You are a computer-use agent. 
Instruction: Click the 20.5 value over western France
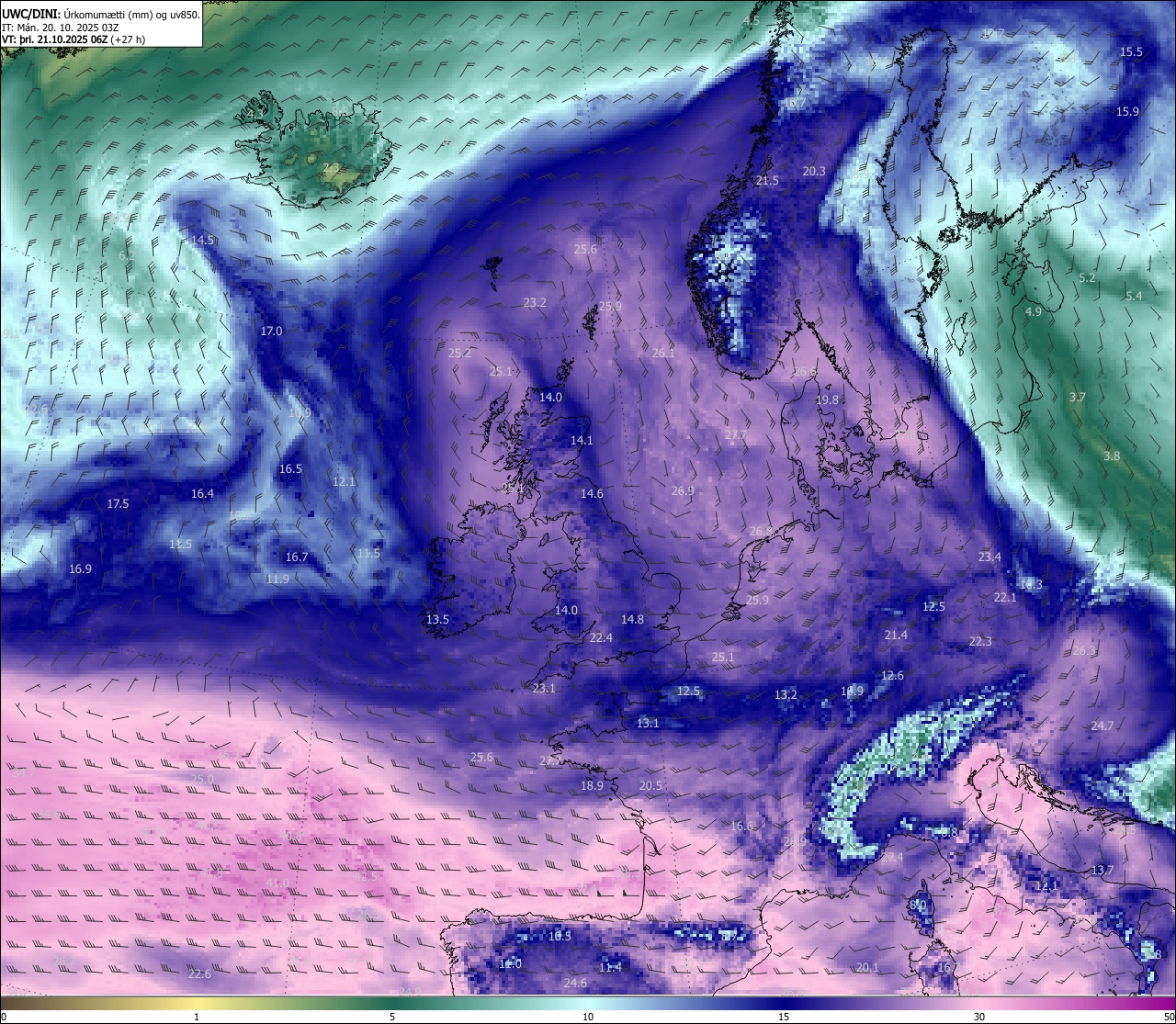pos(650,785)
